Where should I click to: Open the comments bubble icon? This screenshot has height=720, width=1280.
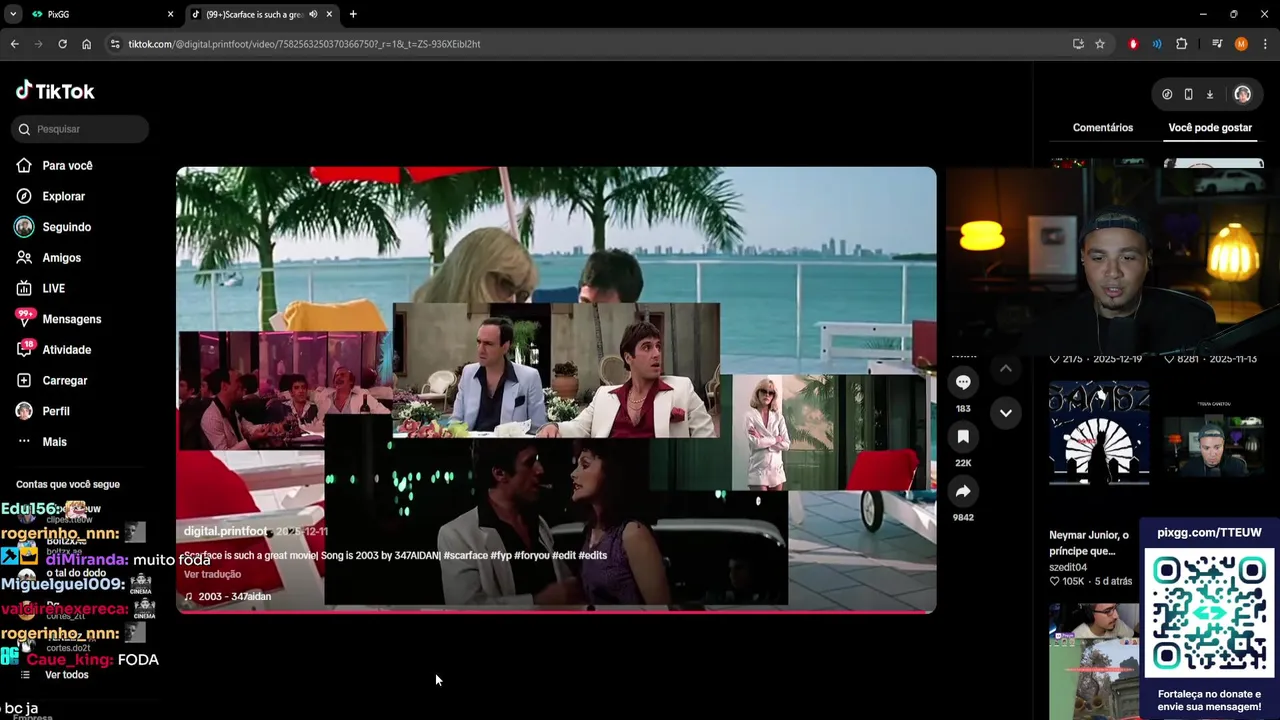pyautogui.click(x=963, y=382)
